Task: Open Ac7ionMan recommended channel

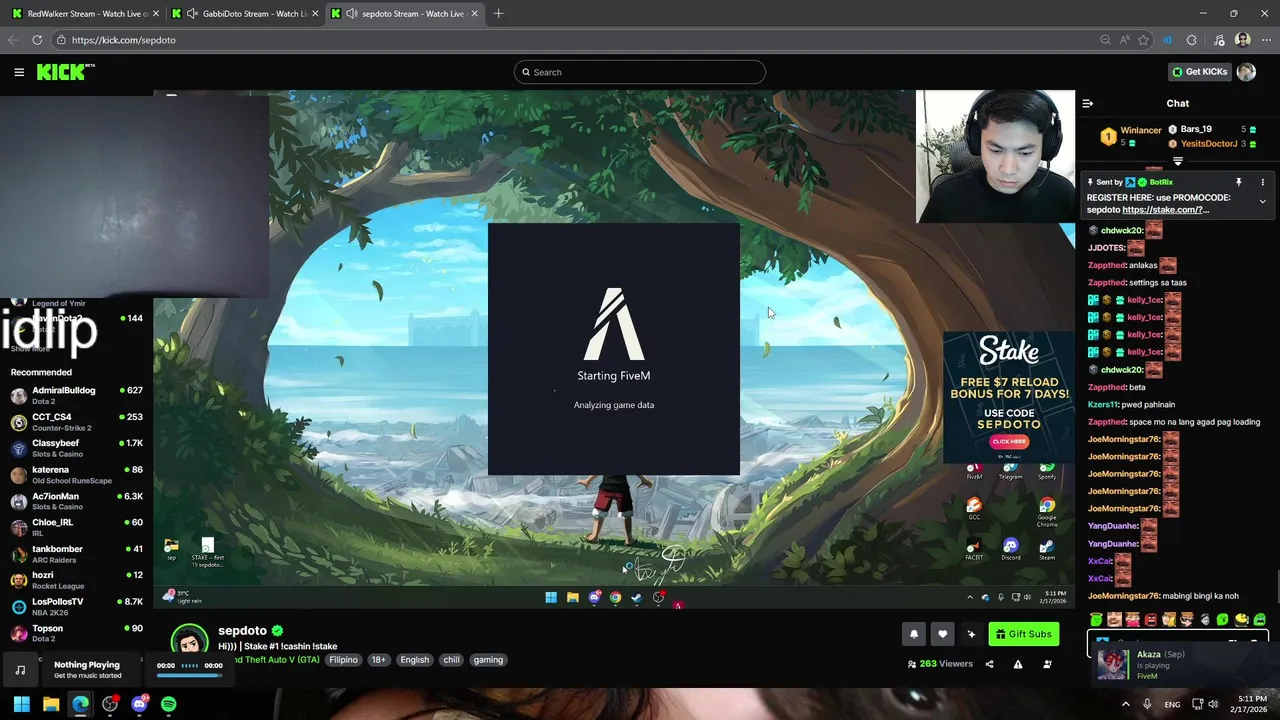Action: (x=76, y=501)
